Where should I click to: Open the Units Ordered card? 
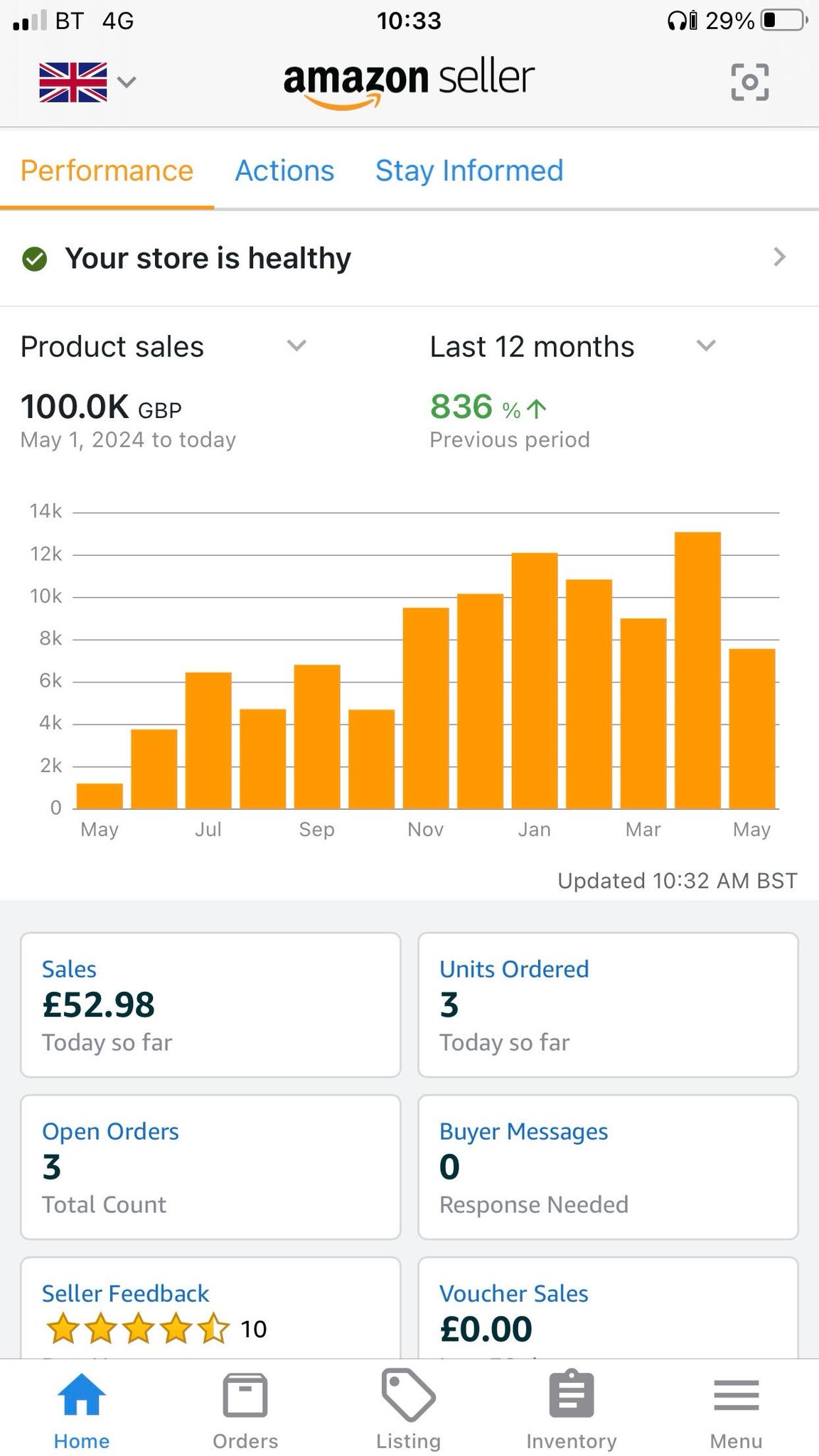(x=608, y=1005)
